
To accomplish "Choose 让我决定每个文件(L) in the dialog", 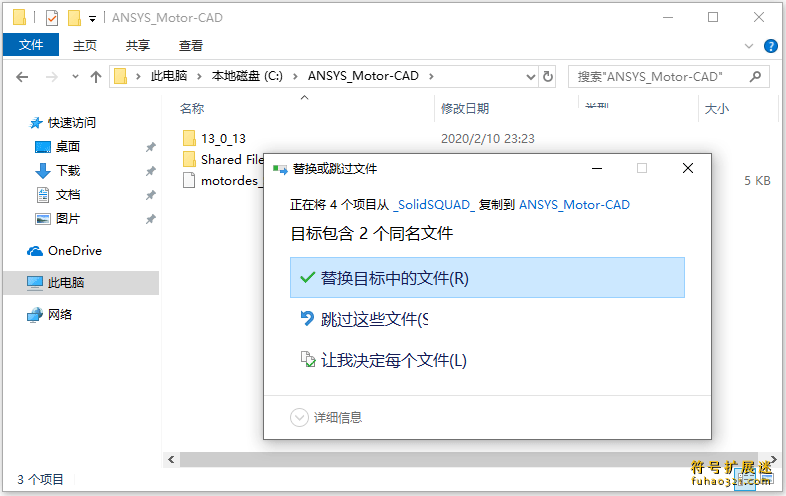I will [x=384, y=360].
